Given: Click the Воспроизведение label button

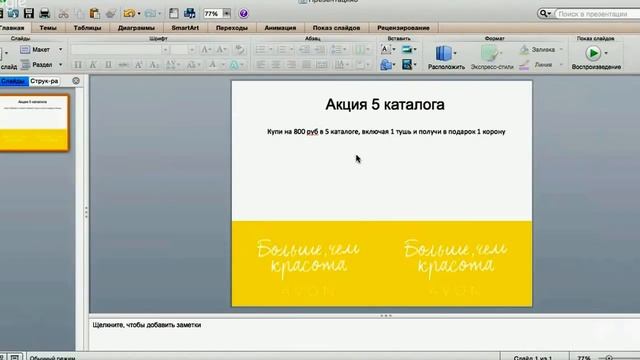Looking at the screenshot, I should click(596, 67).
